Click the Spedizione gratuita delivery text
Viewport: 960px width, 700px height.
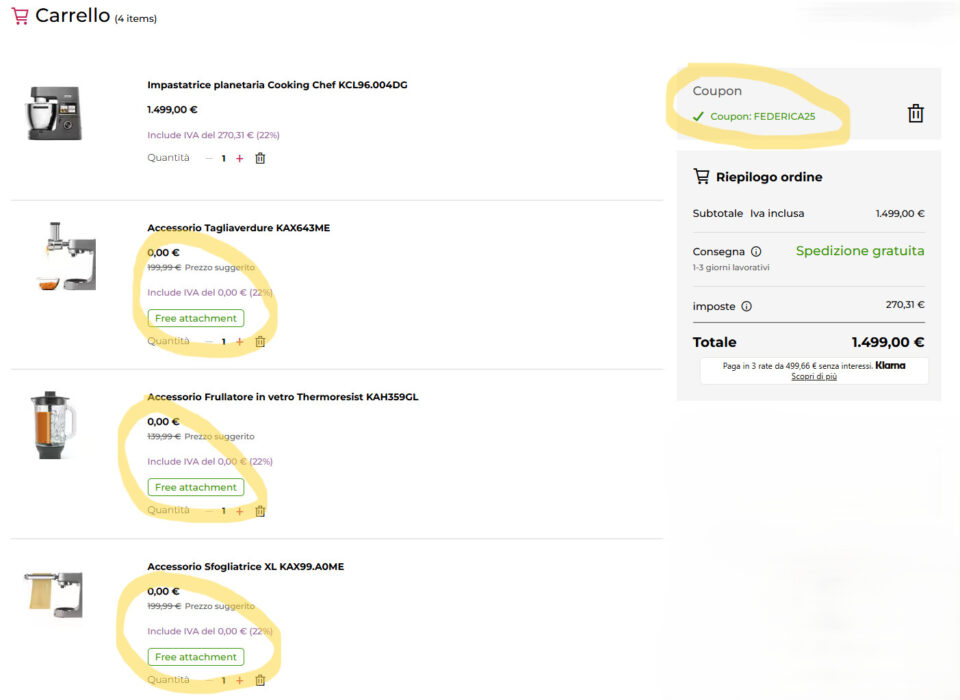point(860,250)
